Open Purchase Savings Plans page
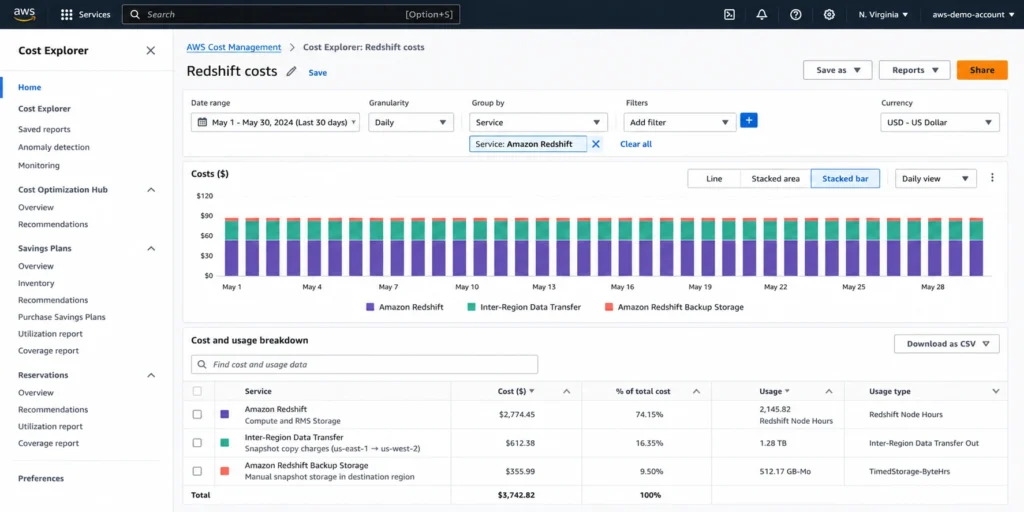Screen dimensions: 1024x512 (x=61, y=317)
